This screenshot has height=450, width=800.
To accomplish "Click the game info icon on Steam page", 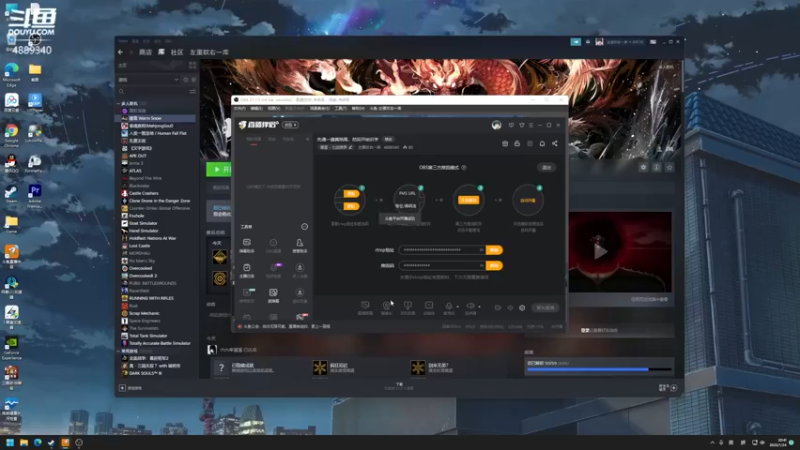I will (657, 167).
